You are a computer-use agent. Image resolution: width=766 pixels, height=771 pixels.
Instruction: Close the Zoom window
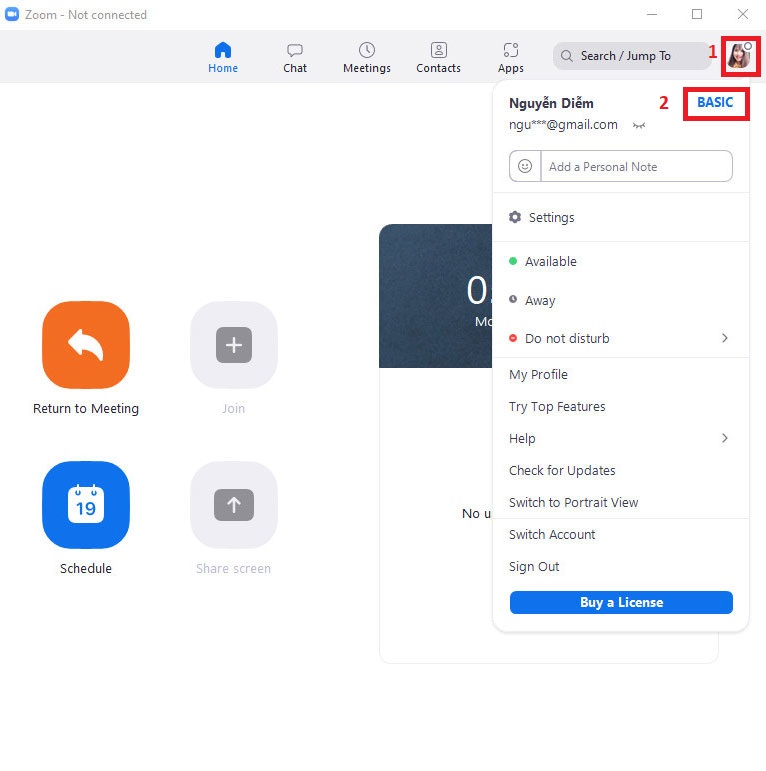[x=743, y=14]
